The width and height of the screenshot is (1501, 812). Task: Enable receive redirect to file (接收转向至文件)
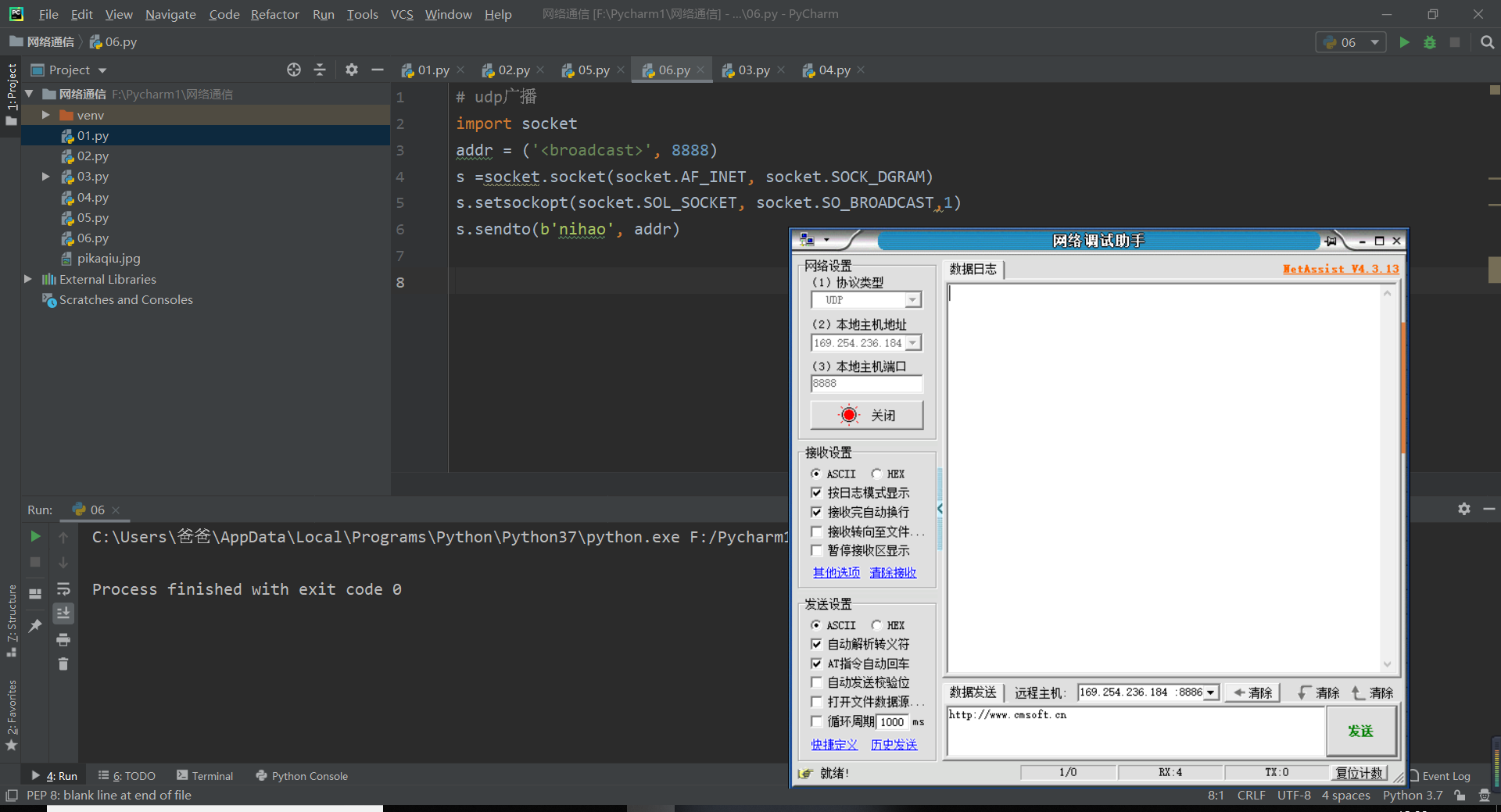click(x=816, y=531)
